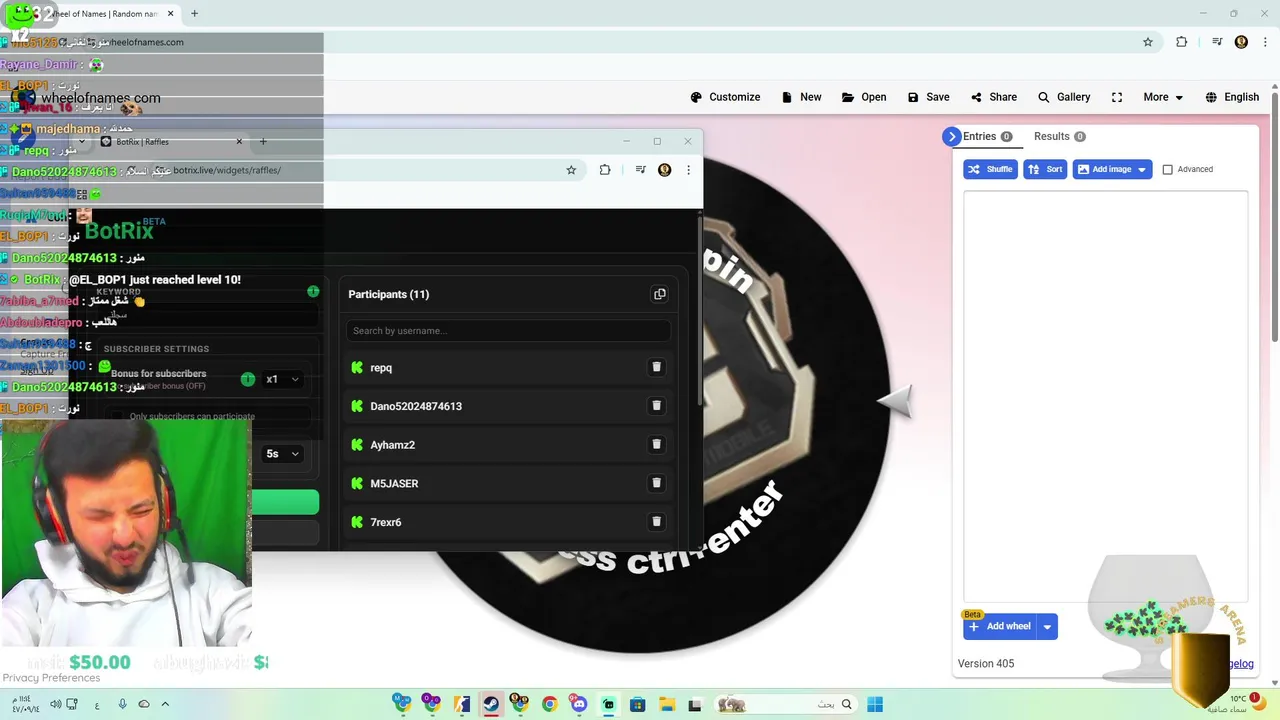Open the Customize palette option
Viewport: 1280px width, 720px height.
click(x=725, y=97)
